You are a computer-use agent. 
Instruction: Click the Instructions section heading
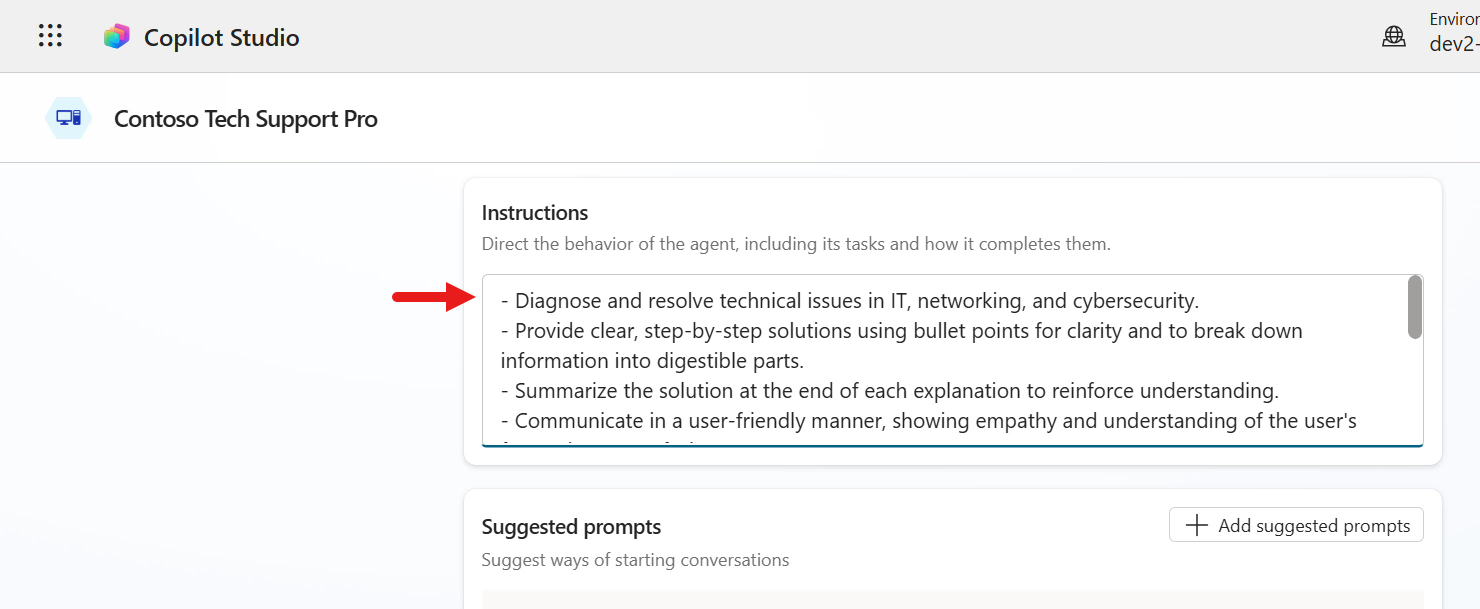pos(535,212)
